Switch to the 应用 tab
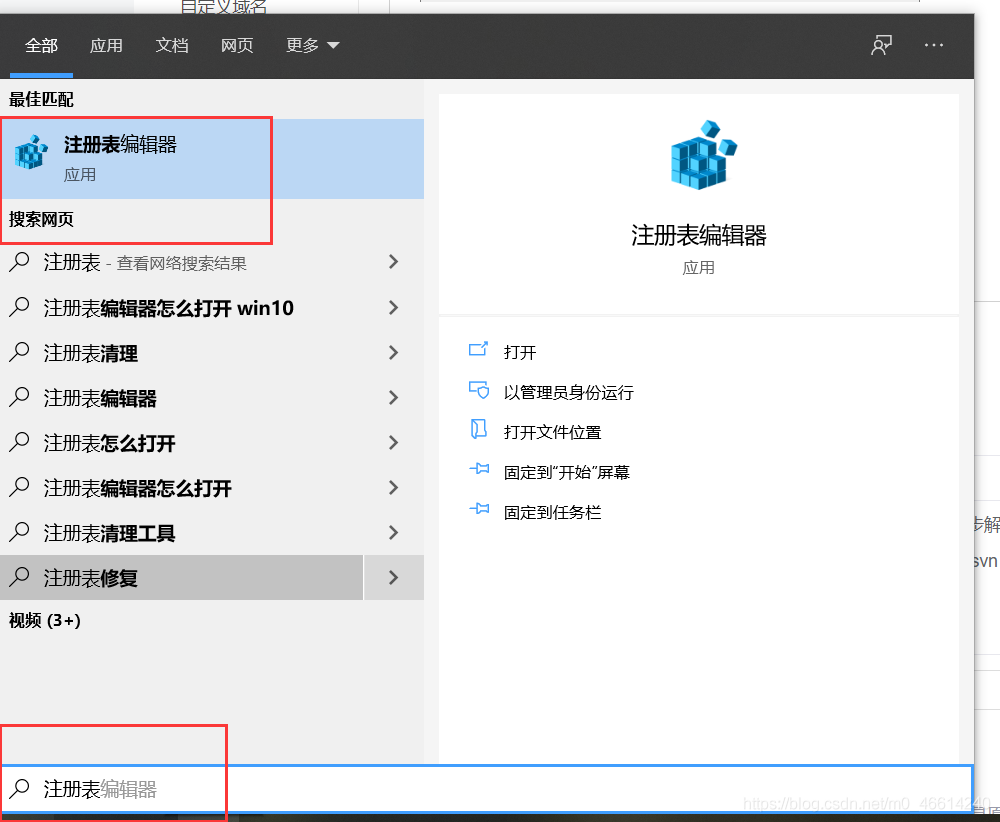The width and height of the screenshot is (1000, 822). pos(106,45)
